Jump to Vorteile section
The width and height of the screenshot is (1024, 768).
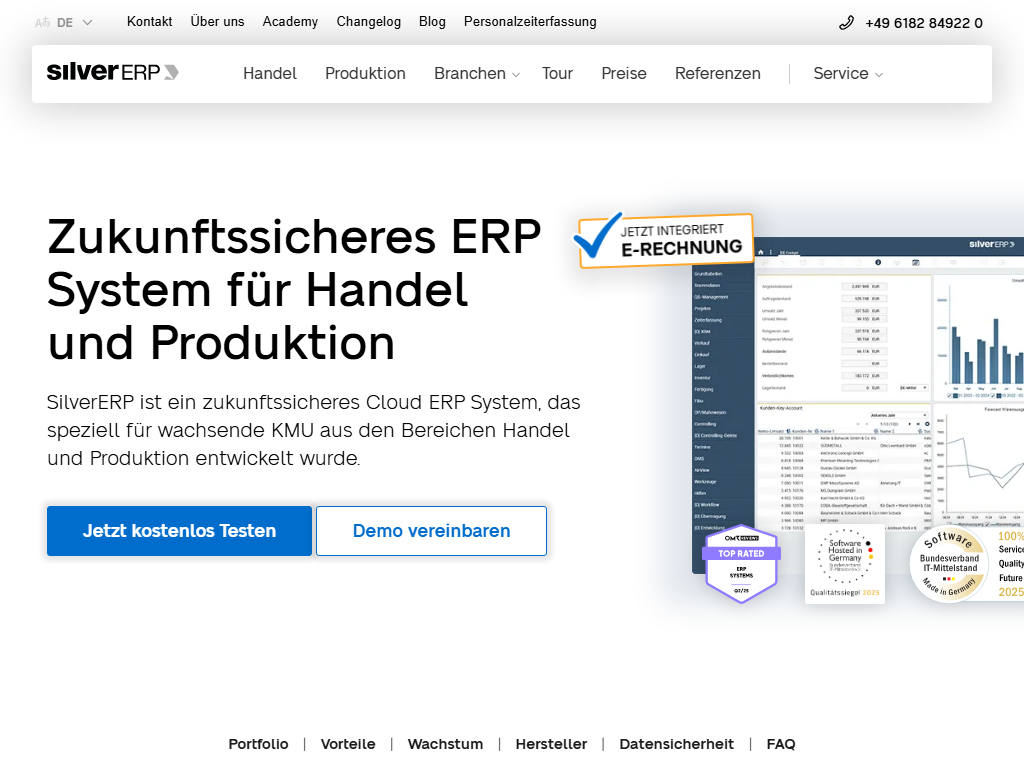pos(348,744)
